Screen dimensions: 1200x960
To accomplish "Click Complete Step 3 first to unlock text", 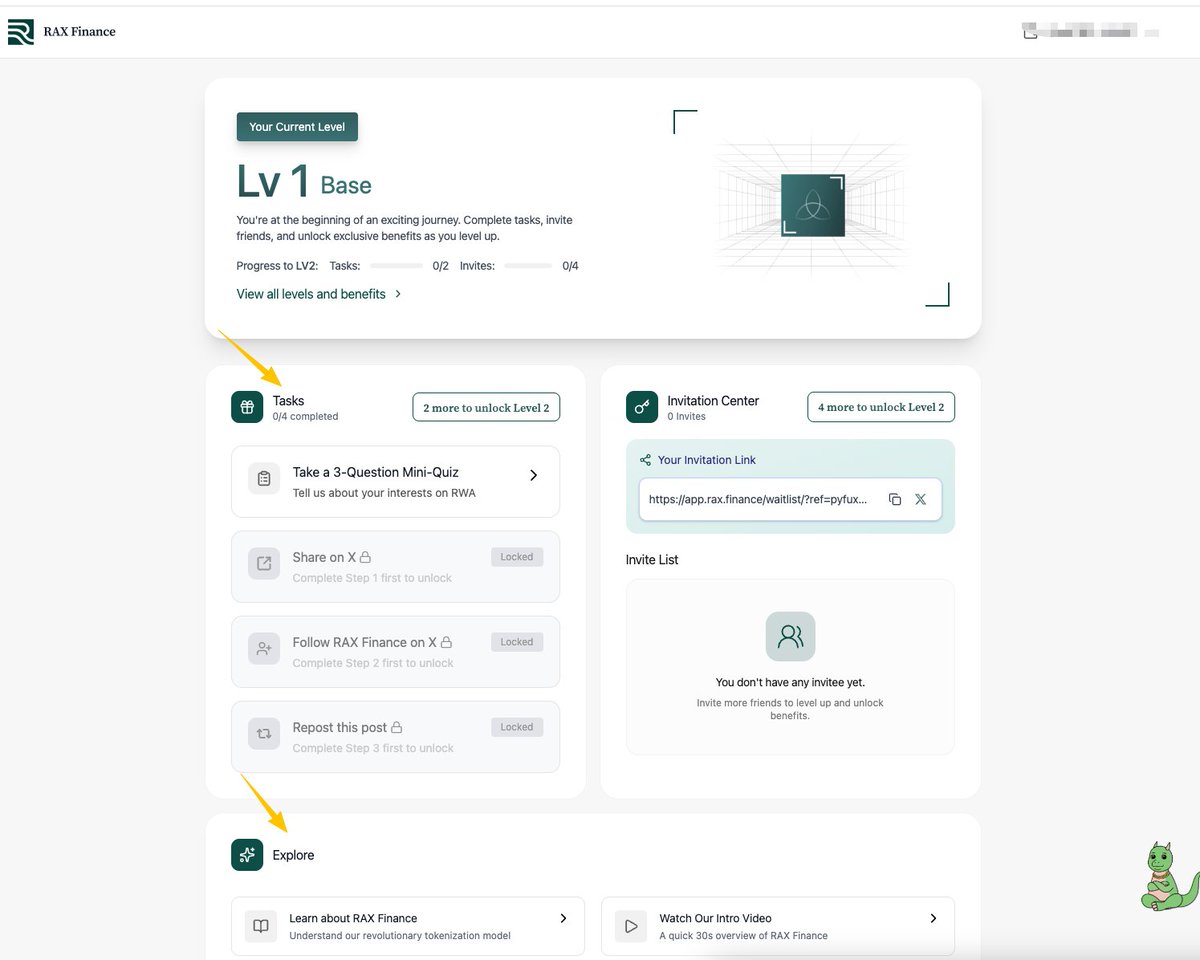I will point(373,748).
